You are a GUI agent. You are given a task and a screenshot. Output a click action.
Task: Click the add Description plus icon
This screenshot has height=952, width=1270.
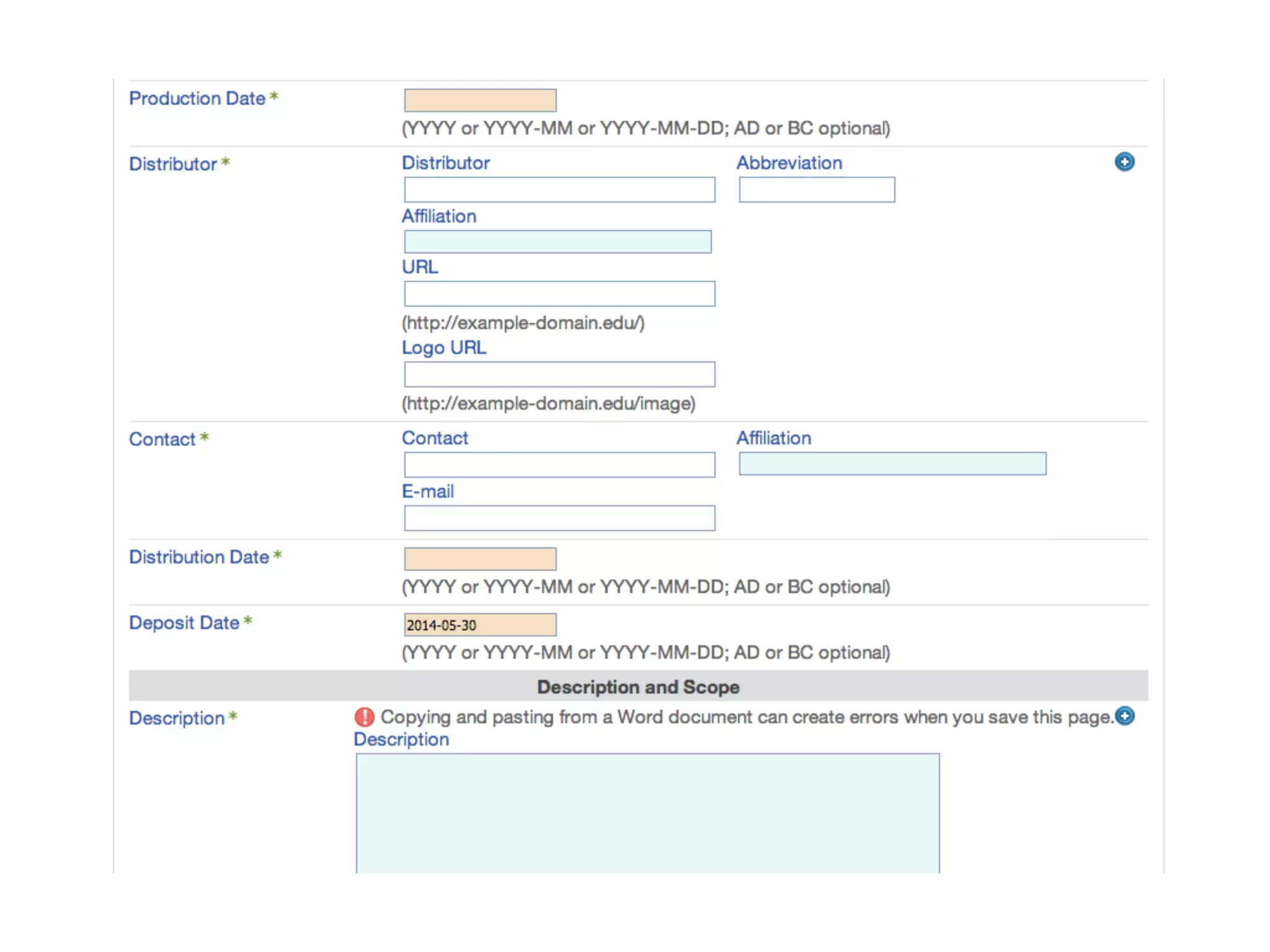tap(1124, 716)
